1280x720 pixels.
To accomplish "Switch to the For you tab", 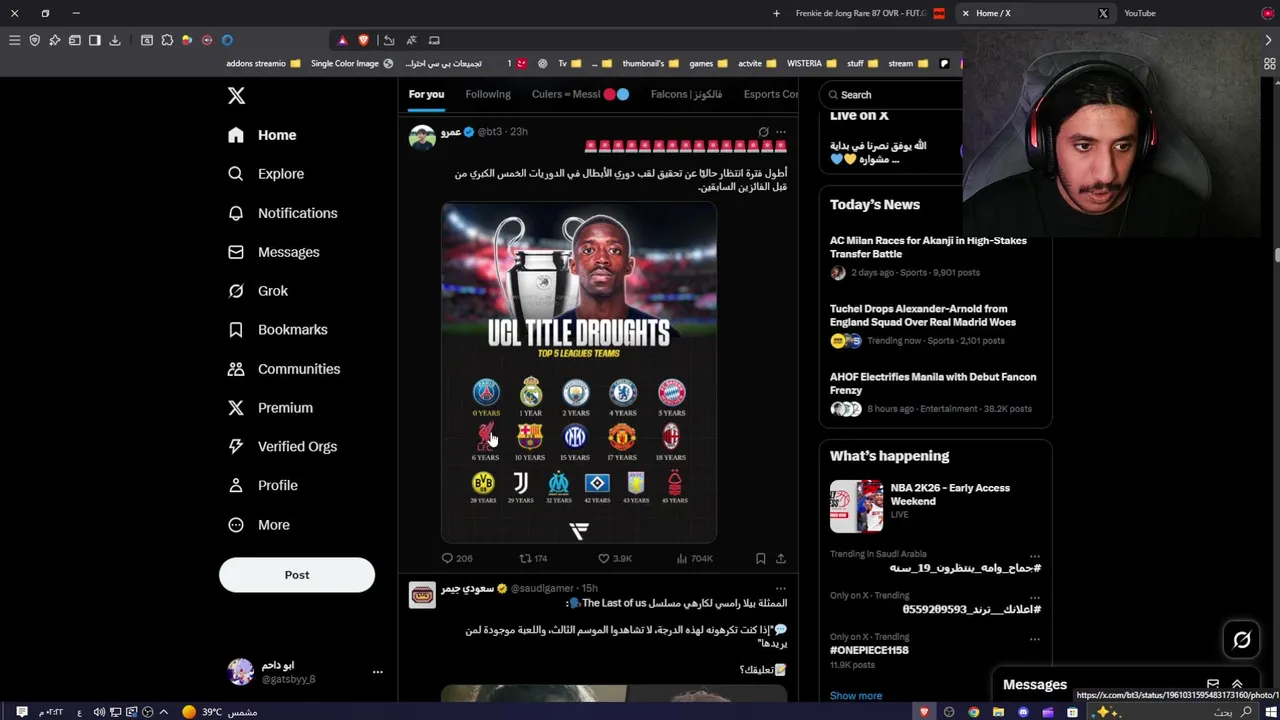I will coord(426,94).
